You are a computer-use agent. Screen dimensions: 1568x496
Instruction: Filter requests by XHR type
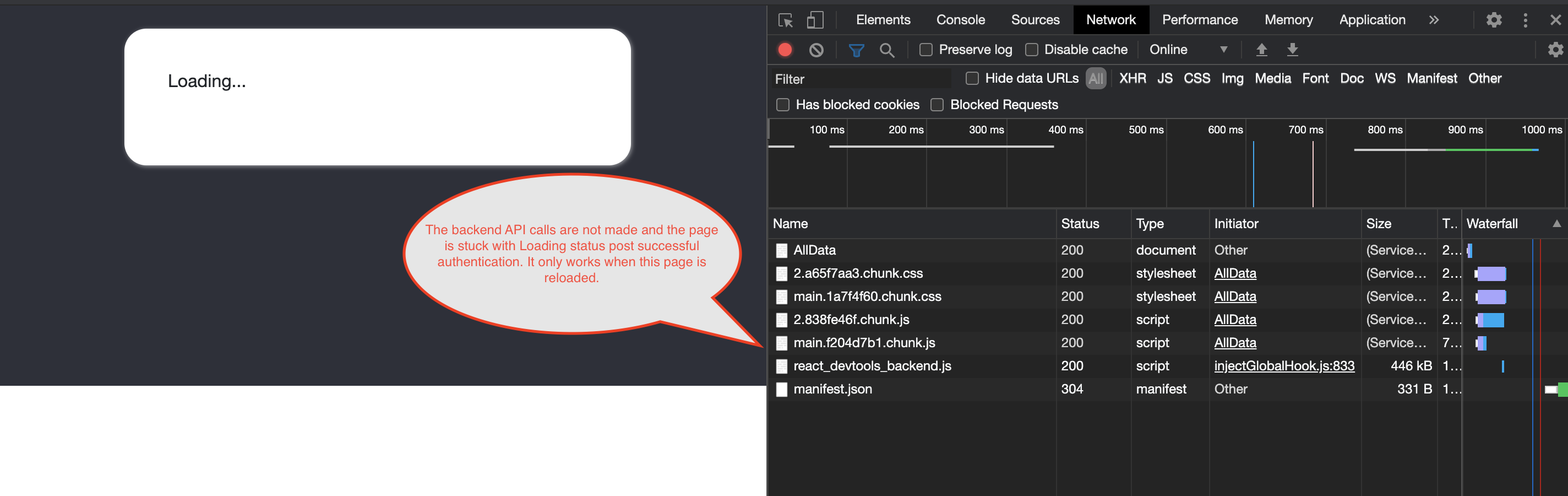pyautogui.click(x=1132, y=79)
